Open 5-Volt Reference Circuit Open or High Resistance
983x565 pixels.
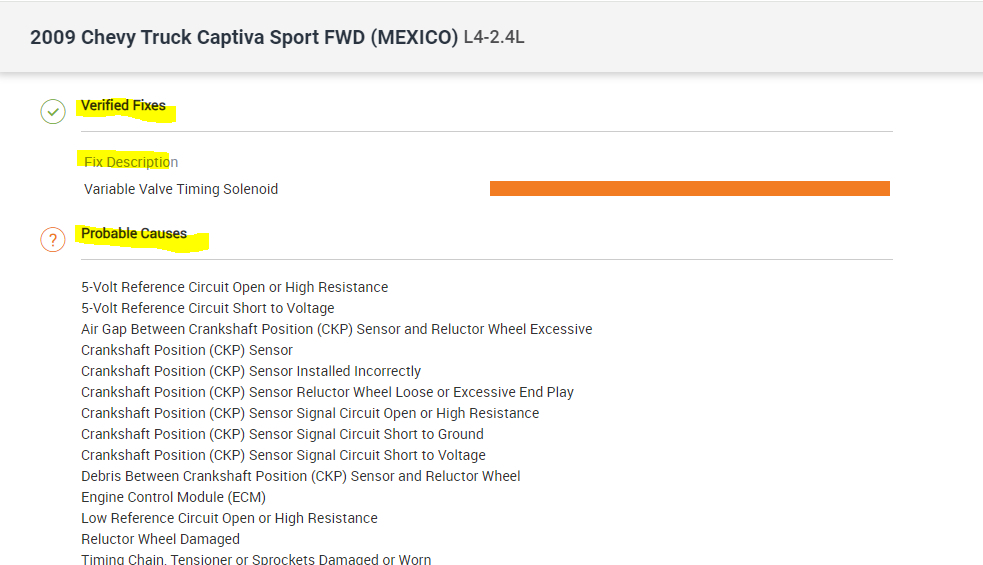(x=234, y=287)
